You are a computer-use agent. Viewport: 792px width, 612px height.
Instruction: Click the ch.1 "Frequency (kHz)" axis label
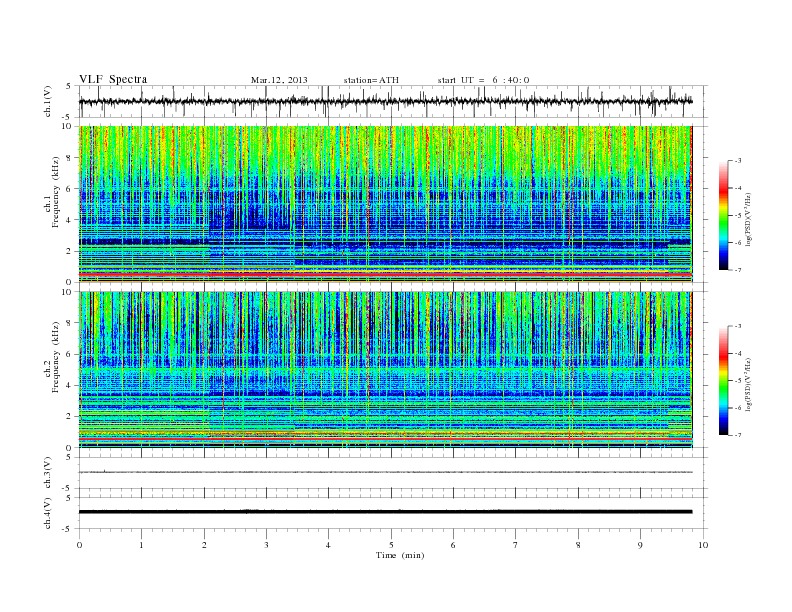56,192
